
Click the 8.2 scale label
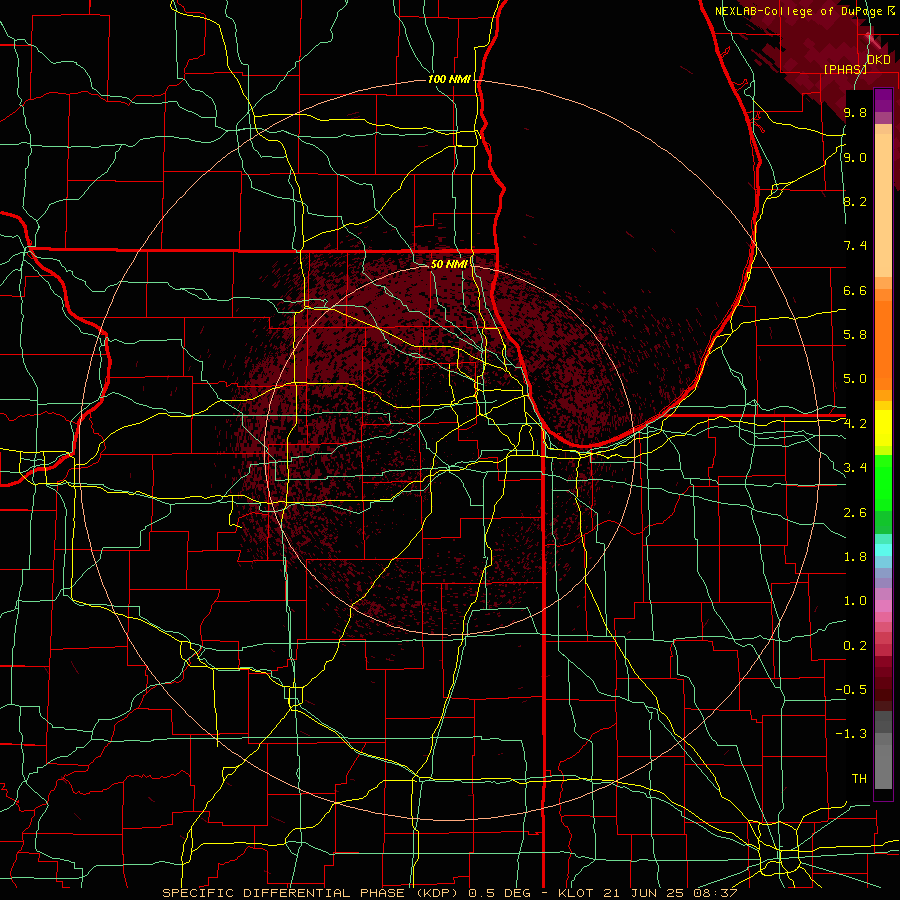[855, 201]
